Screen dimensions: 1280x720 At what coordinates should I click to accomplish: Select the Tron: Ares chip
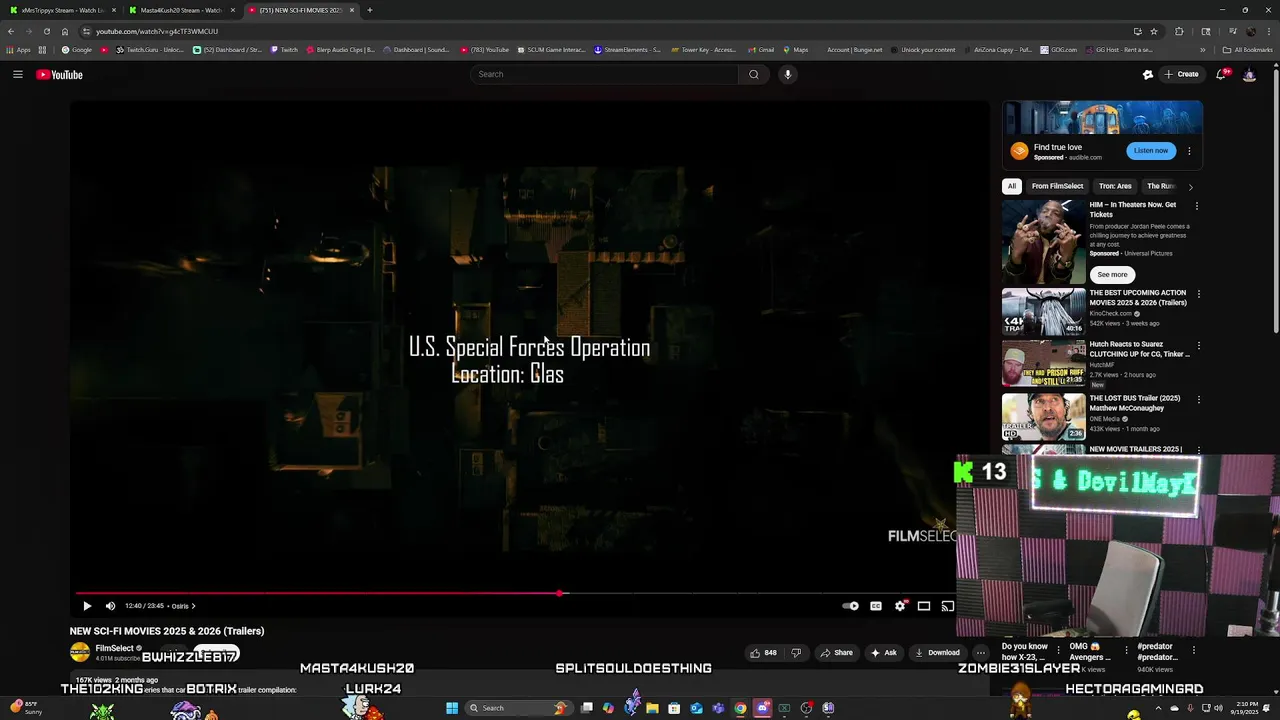click(x=1115, y=186)
